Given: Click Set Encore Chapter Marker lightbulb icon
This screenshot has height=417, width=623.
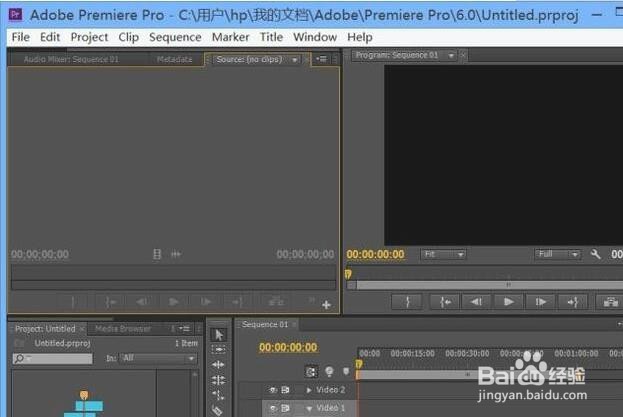Looking at the screenshot, I should pyautogui.click(x=329, y=372).
